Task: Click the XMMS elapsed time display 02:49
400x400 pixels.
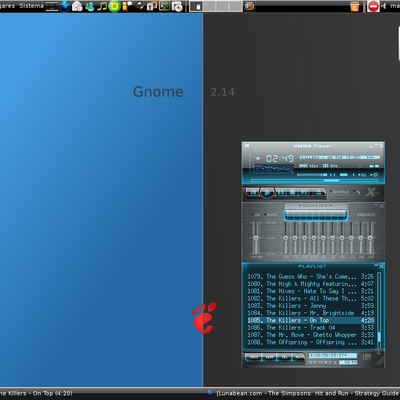Action: [280, 159]
